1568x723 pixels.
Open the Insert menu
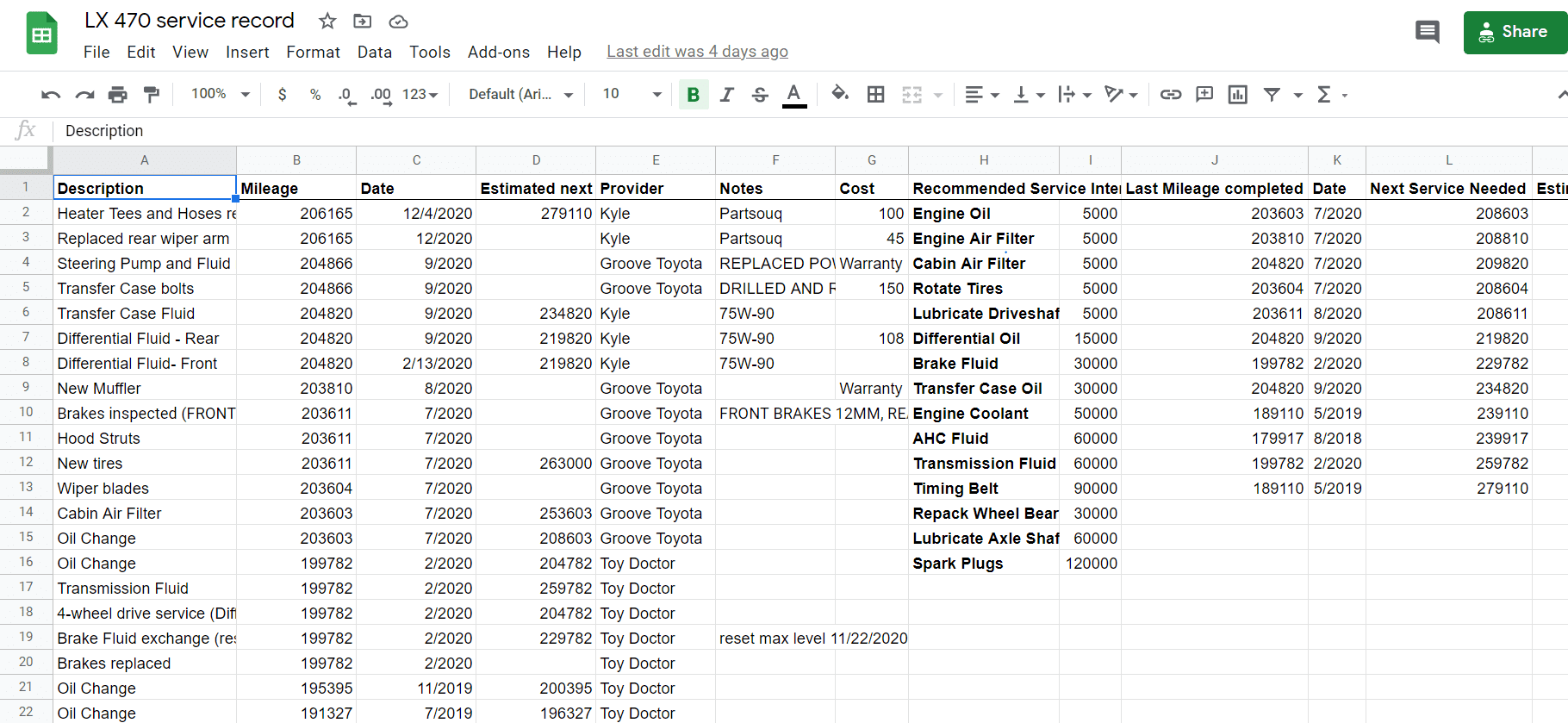(x=247, y=52)
